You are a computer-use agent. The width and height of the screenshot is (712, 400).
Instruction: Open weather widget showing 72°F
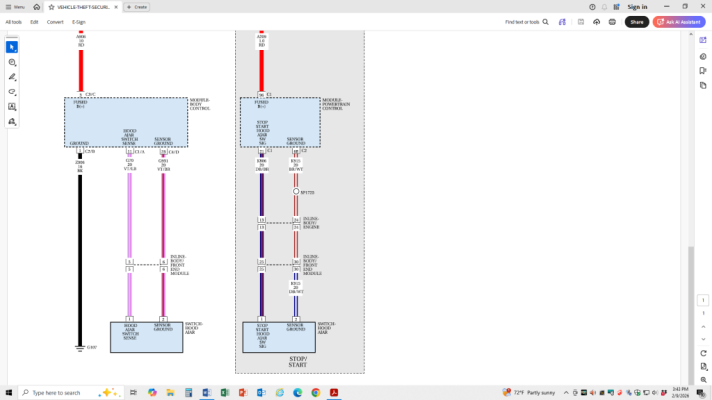(x=529, y=392)
